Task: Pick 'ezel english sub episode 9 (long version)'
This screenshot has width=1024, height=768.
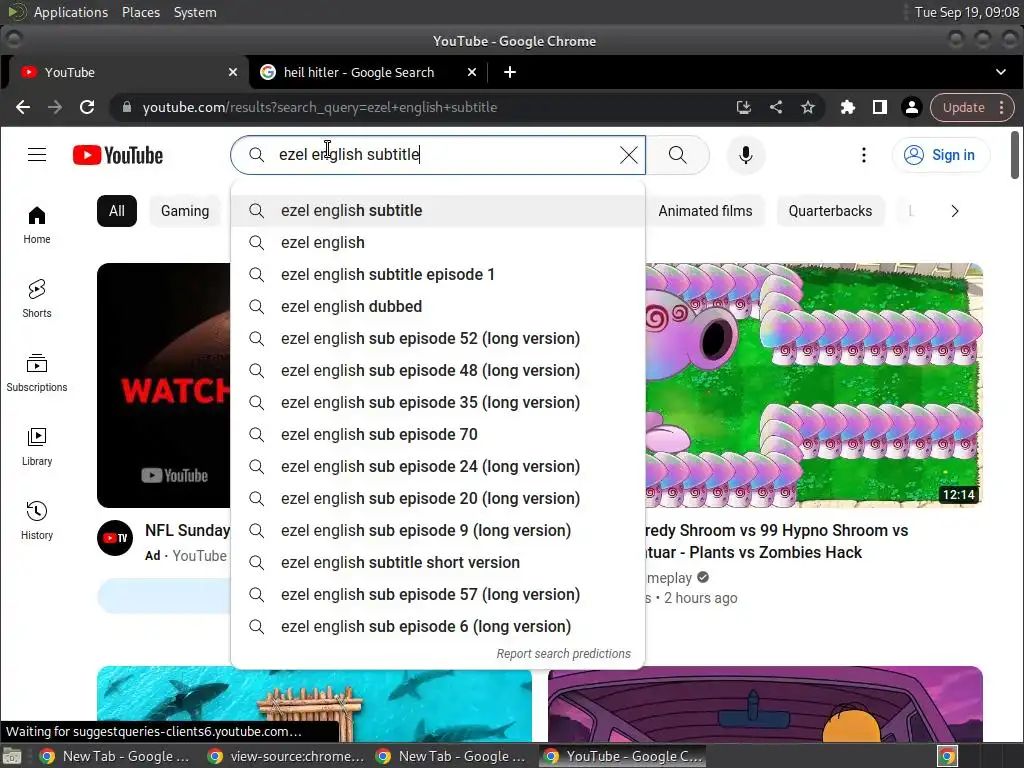Action: [x=438, y=530]
